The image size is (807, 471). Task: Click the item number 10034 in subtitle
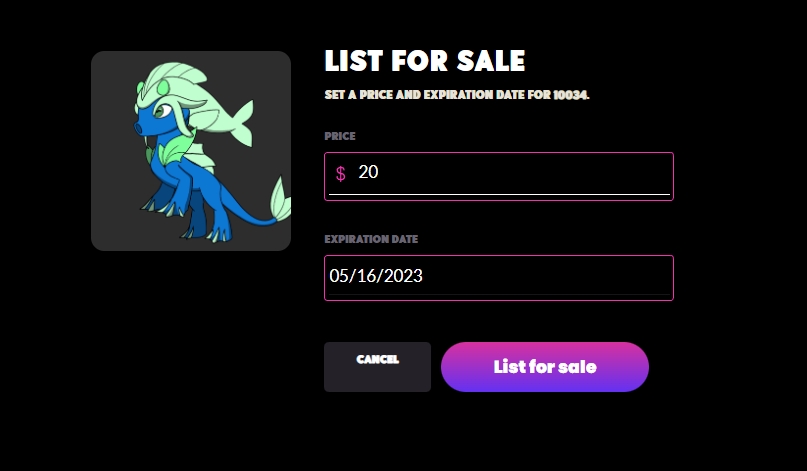tap(570, 96)
